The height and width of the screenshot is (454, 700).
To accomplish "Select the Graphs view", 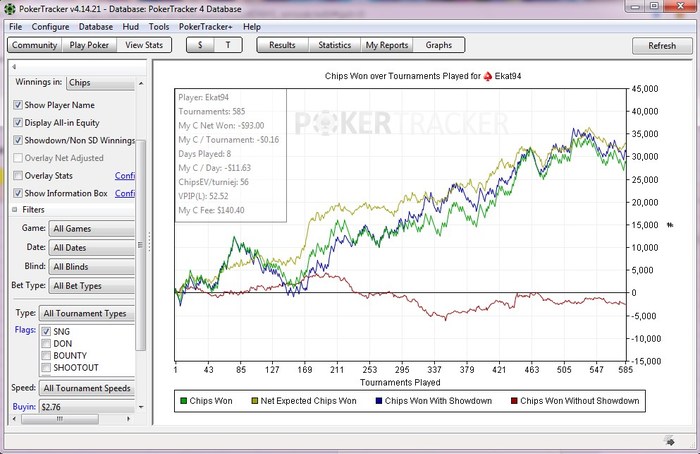I will coord(438,45).
